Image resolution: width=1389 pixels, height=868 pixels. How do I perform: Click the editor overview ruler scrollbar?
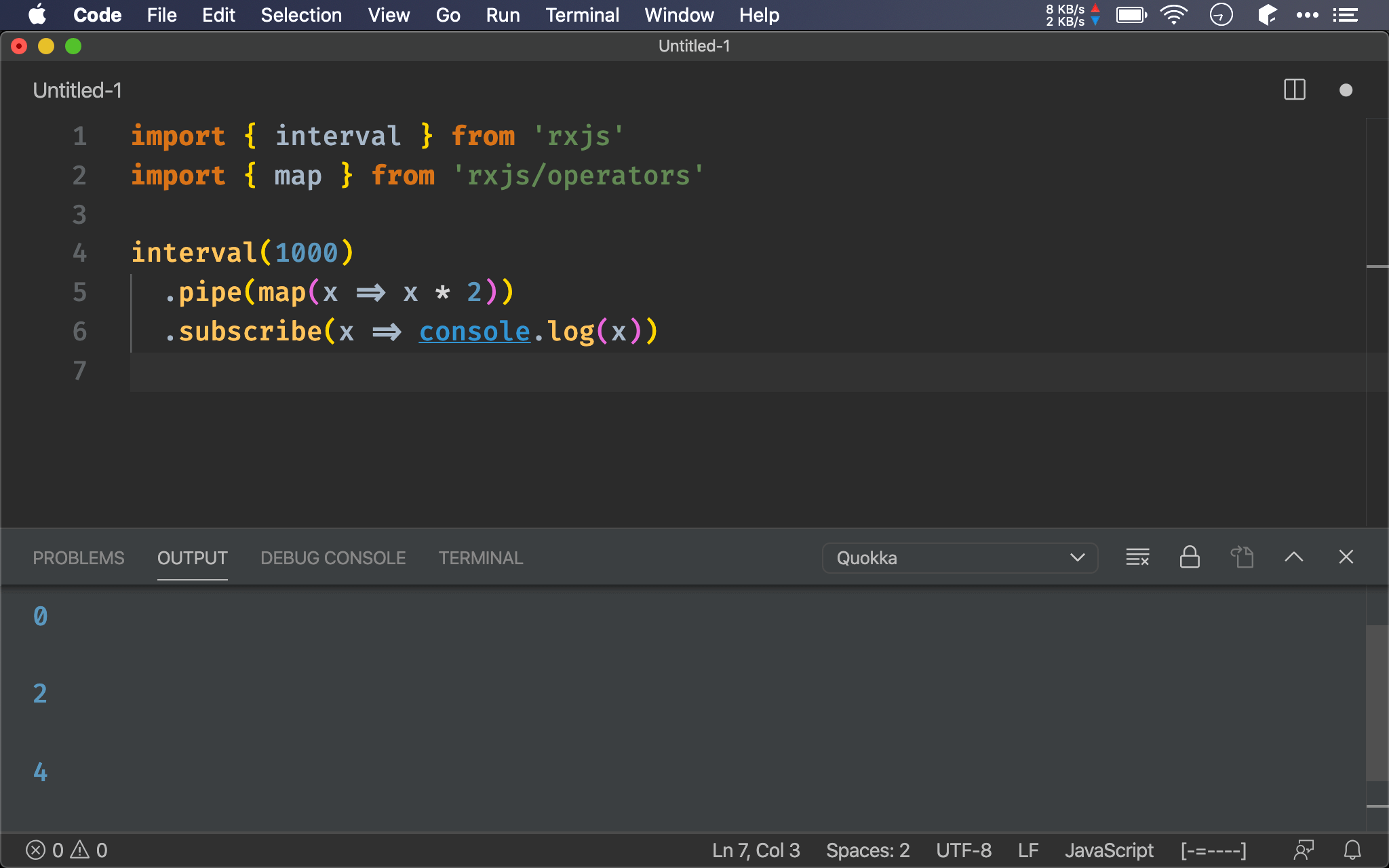pyautogui.click(x=1377, y=322)
